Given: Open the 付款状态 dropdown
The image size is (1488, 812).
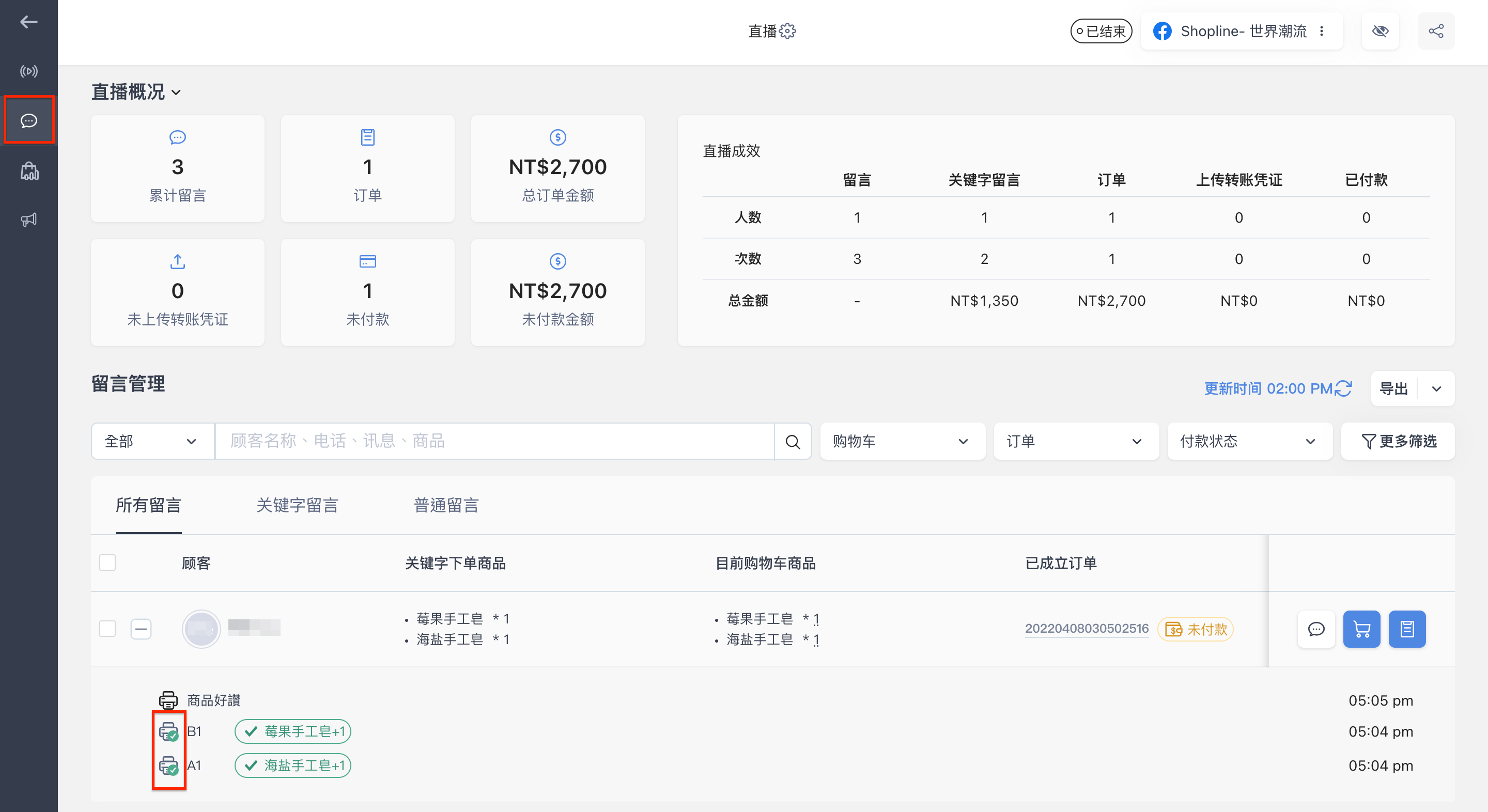Looking at the screenshot, I should (x=1249, y=441).
